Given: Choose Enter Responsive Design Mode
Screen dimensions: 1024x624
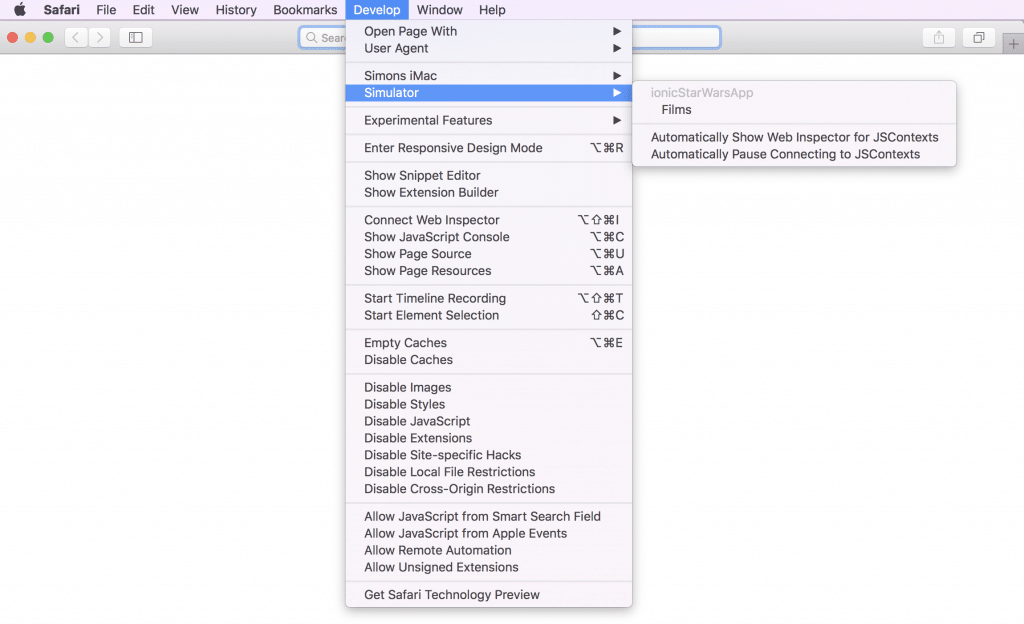Looking at the screenshot, I should pyautogui.click(x=488, y=148).
